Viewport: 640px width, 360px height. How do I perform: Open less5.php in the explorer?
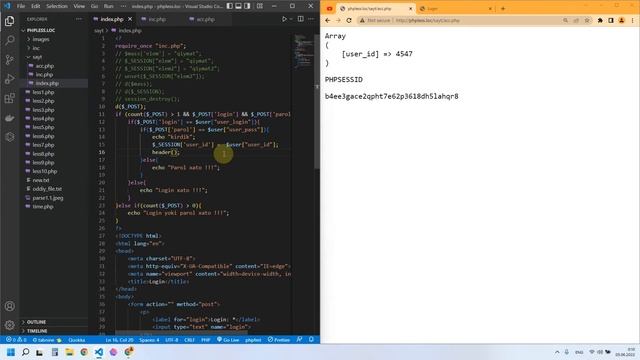pos(43,127)
